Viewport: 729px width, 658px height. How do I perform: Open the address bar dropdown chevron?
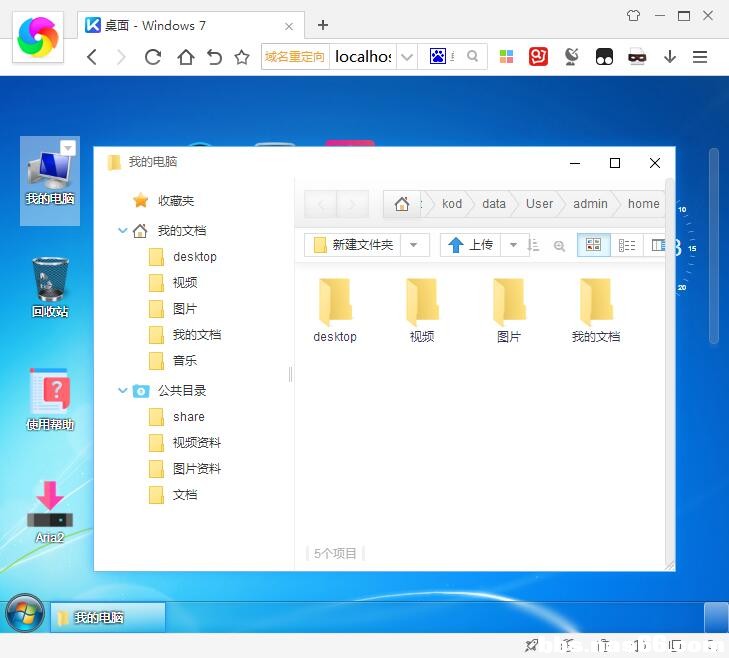click(x=407, y=57)
